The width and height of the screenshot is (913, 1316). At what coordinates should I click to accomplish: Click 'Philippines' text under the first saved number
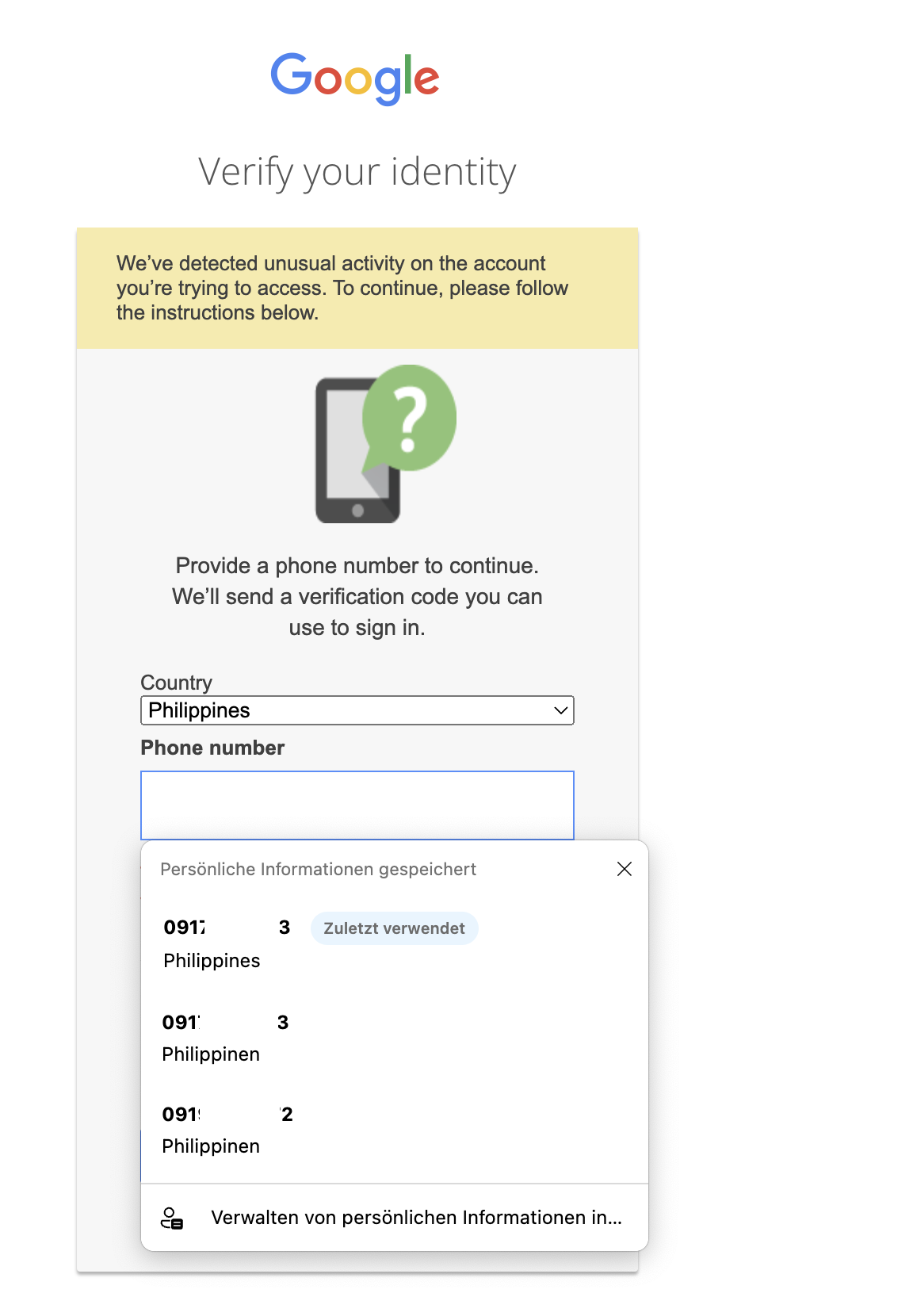212,961
